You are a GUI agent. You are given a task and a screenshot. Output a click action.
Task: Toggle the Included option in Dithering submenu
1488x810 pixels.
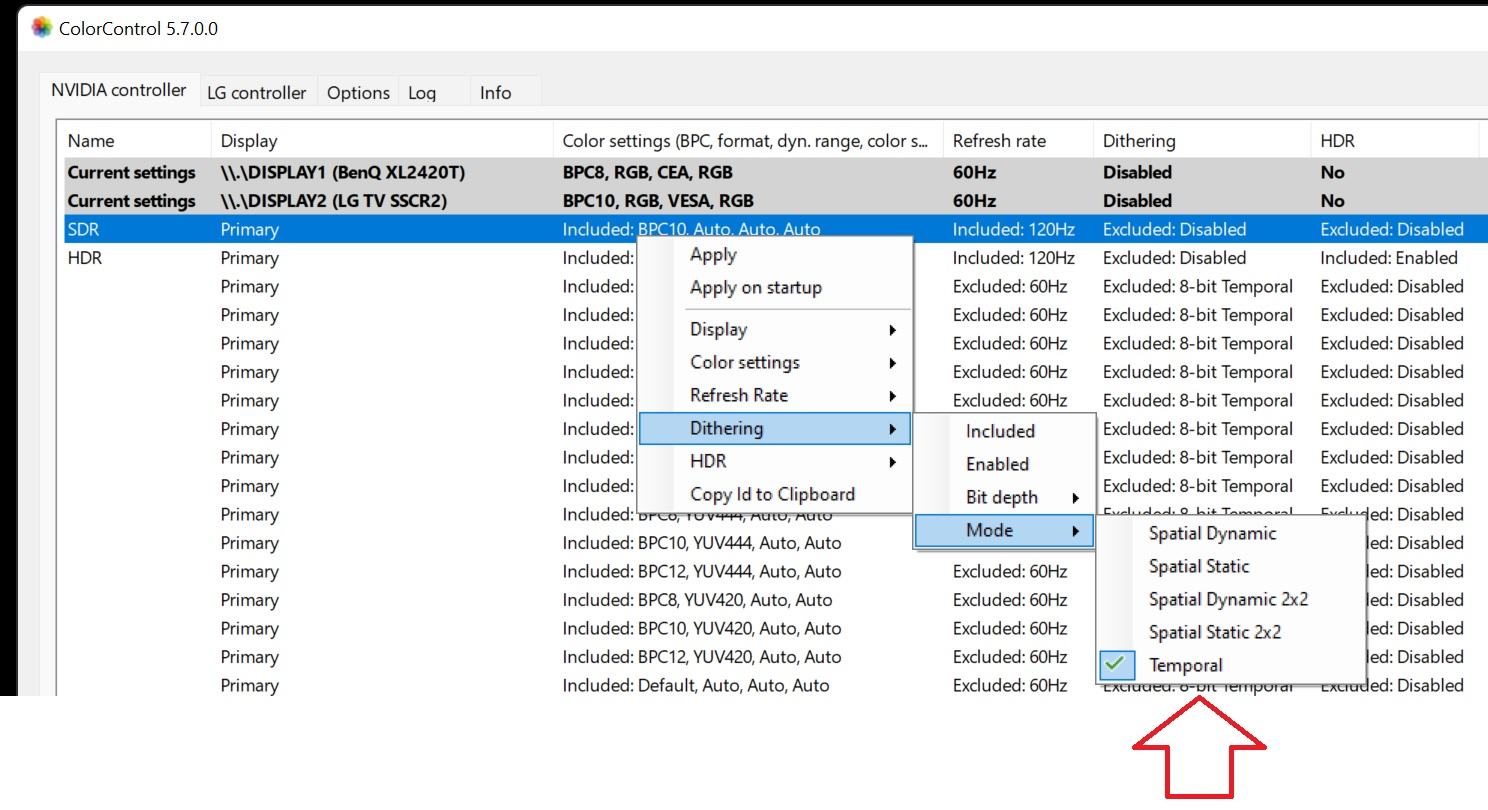[1005, 432]
